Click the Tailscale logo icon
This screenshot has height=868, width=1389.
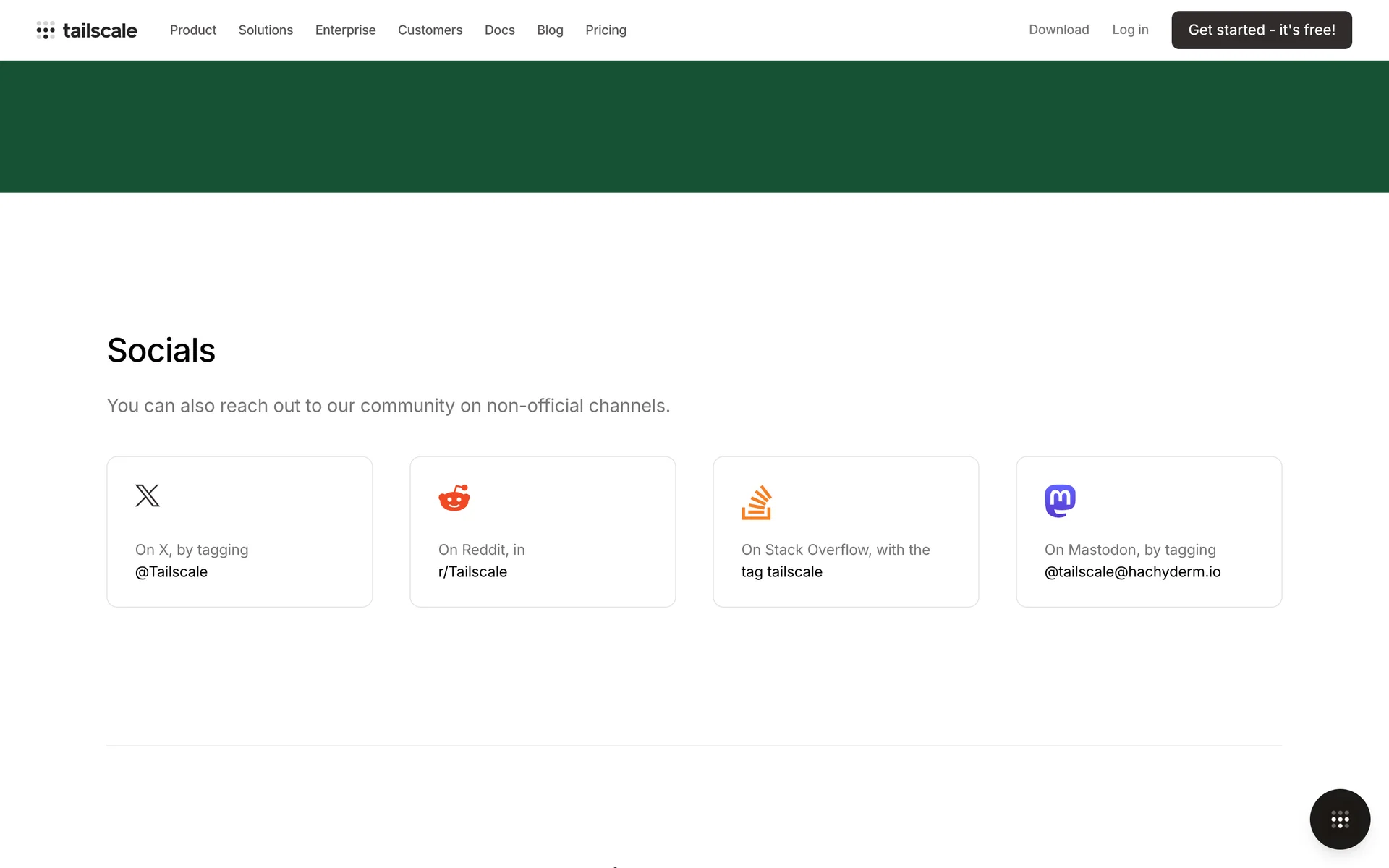click(x=46, y=30)
